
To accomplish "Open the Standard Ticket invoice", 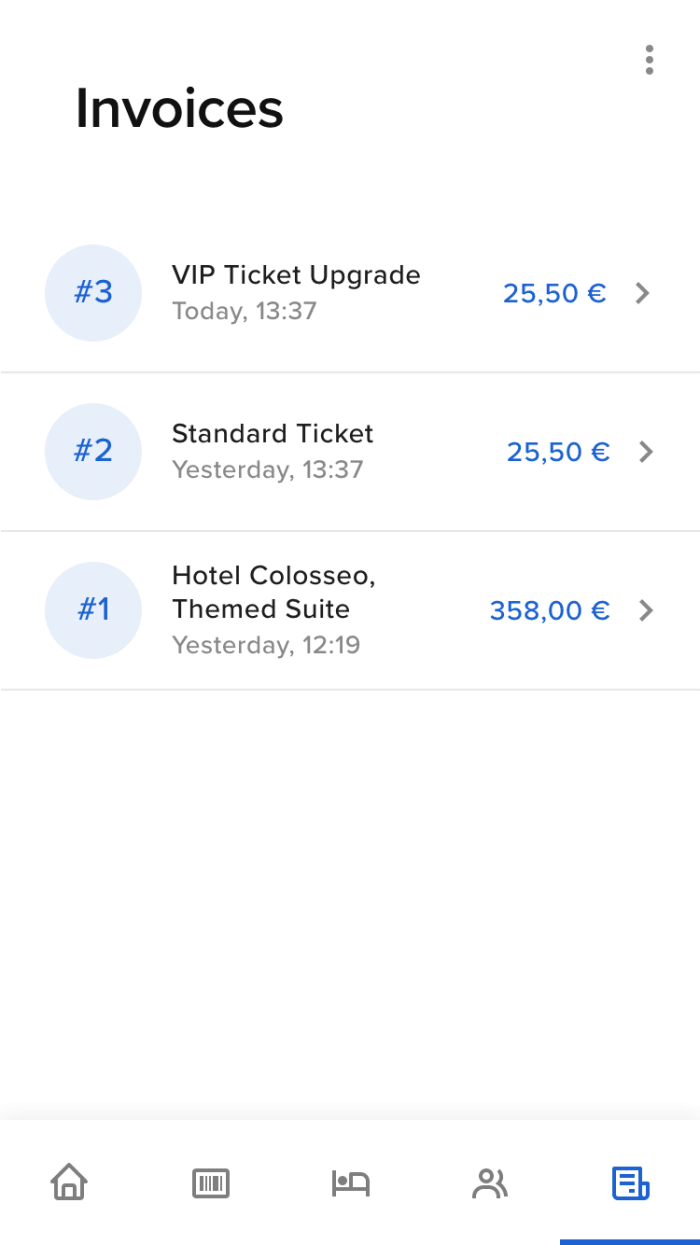I will pyautogui.click(x=272, y=434).
